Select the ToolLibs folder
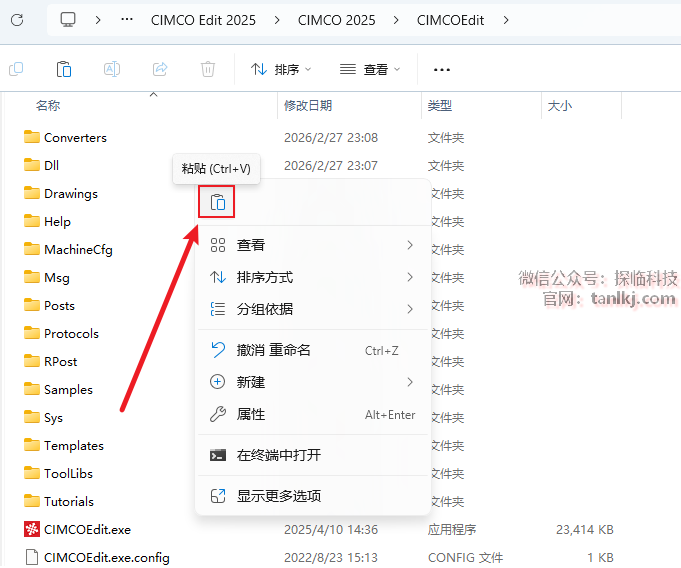The height and width of the screenshot is (568, 681). tap(58, 473)
